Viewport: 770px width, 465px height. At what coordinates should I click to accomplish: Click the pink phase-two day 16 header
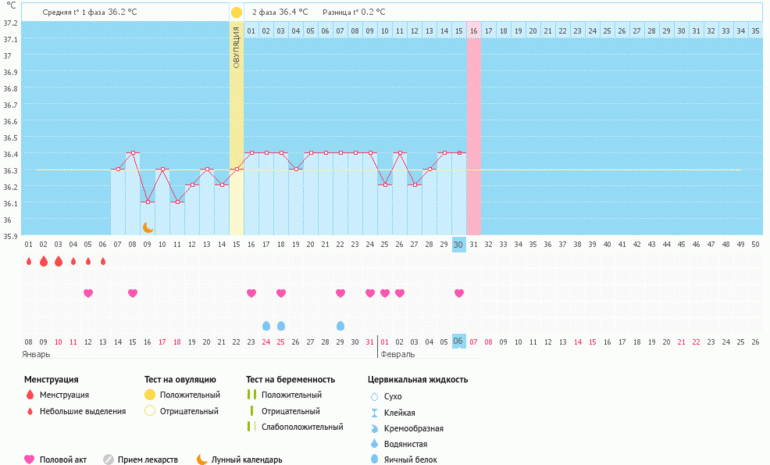473,32
